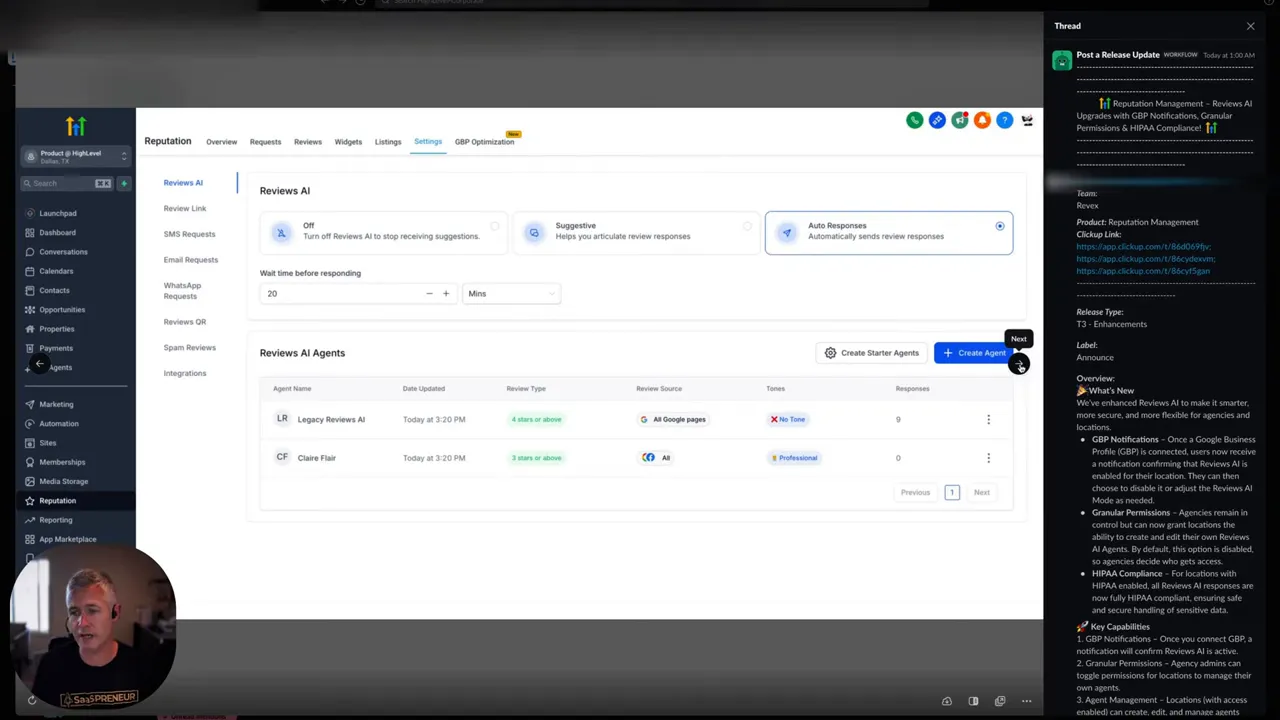Viewport: 1280px width, 720px height.
Task: Open the Integrations settings section
Action: (x=185, y=373)
